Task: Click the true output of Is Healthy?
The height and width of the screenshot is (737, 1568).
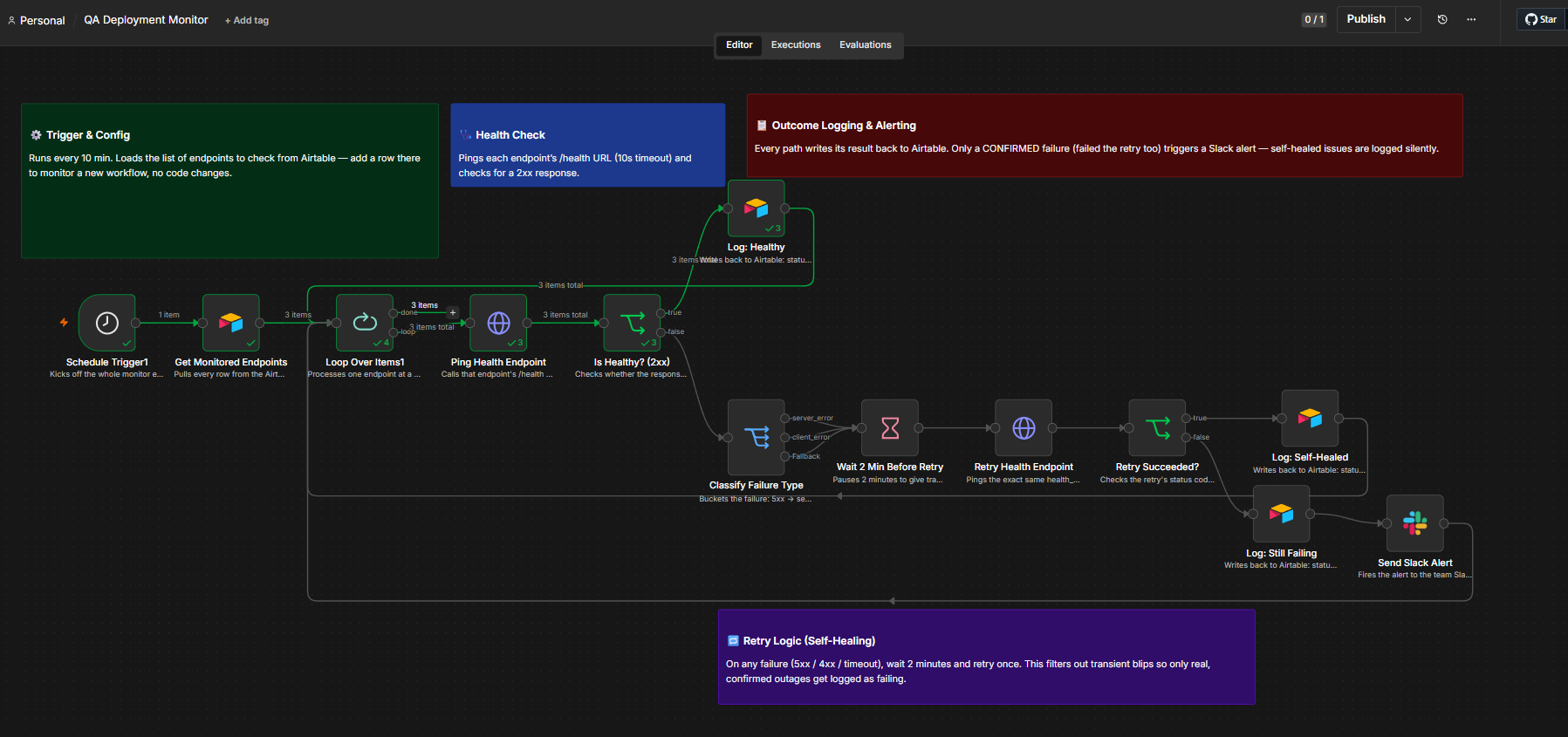Action: (x=661, y=313)
